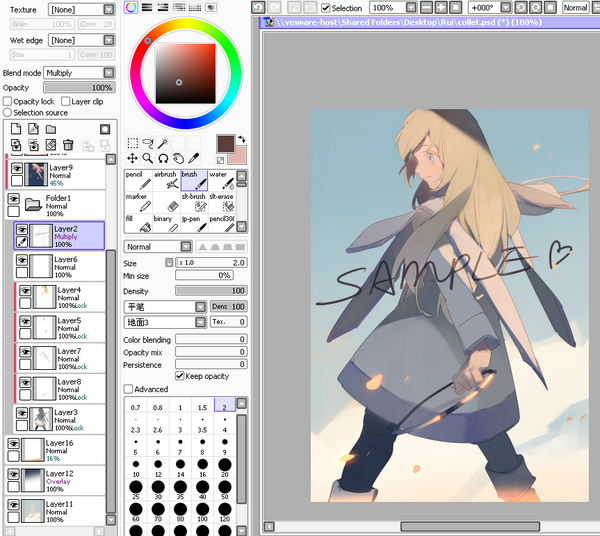This screenshot has width=600, height=536.
Task: Select Layer11 in the layer list
Action: tap(55, 511)
